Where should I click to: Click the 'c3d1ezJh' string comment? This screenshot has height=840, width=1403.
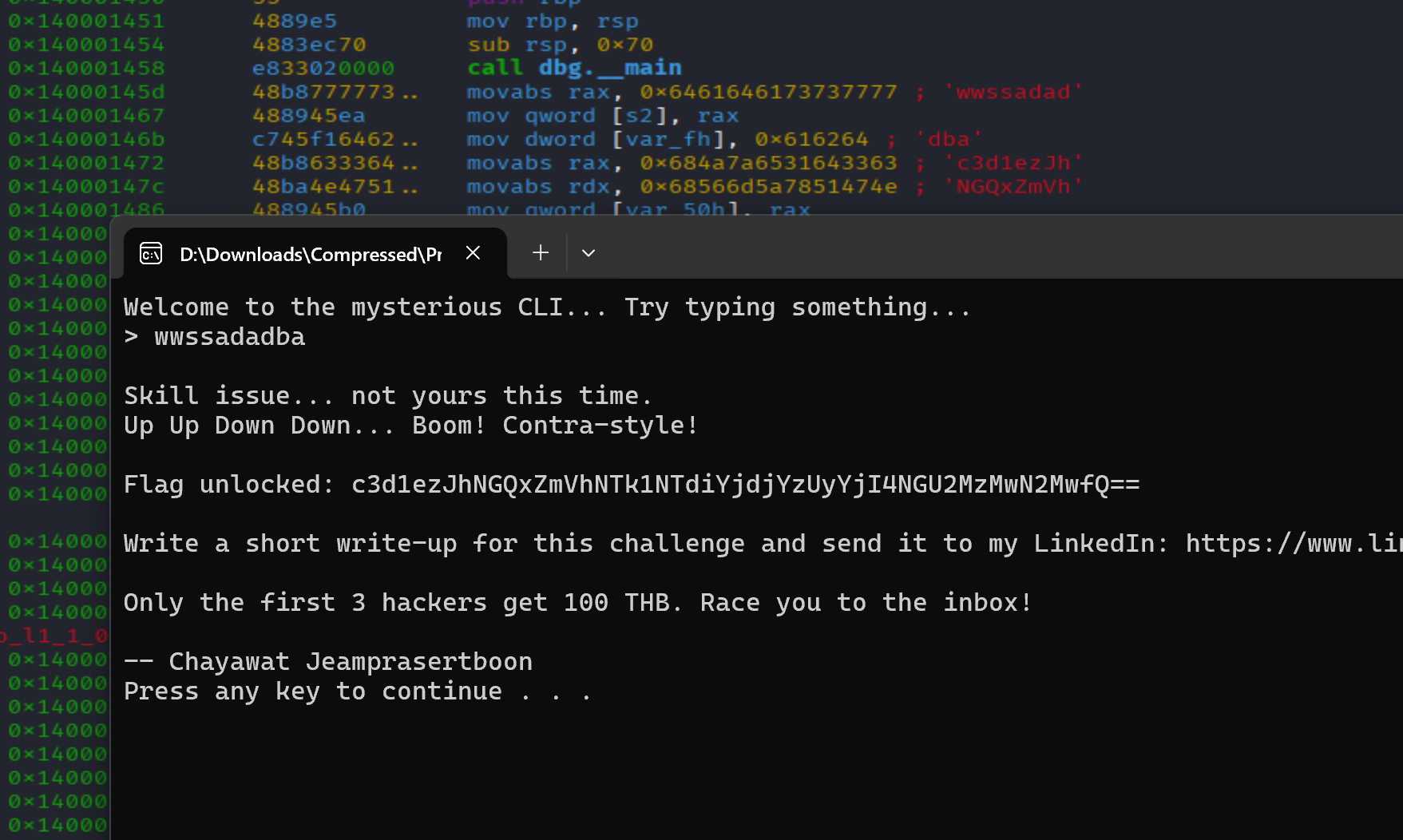tap(1013, 163)
